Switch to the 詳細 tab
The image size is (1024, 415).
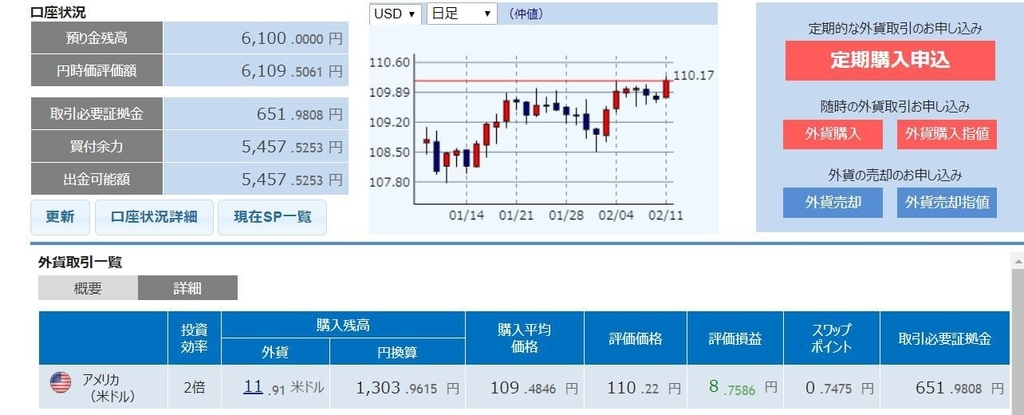pyautogui.click(x=187, y=288)
